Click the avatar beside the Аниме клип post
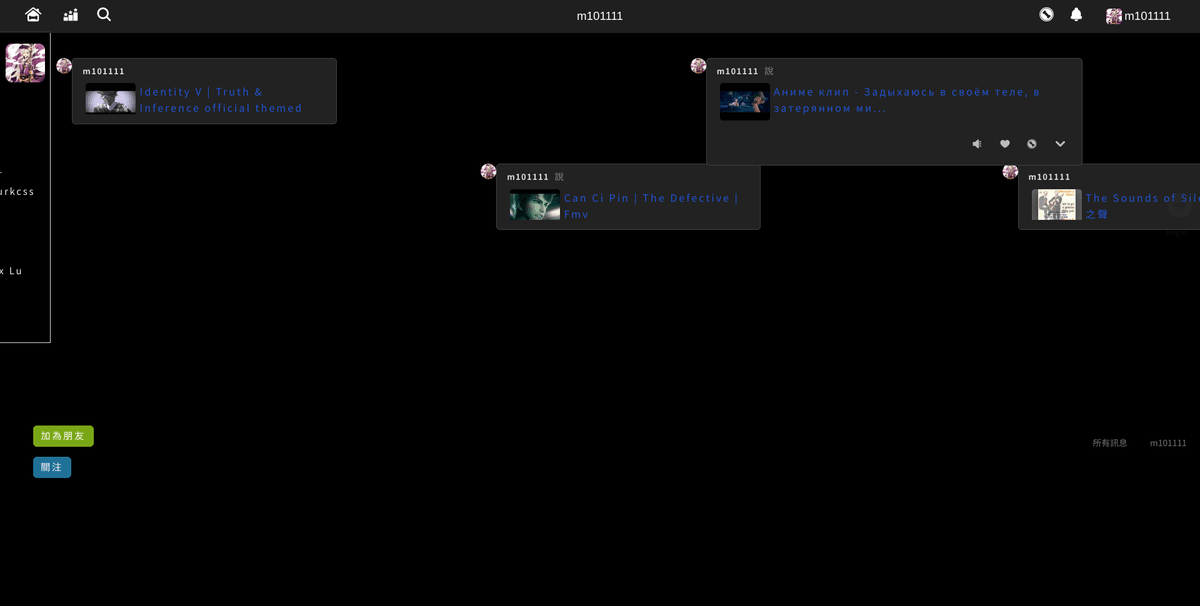The image size is (1200, 606). [699, 66]
